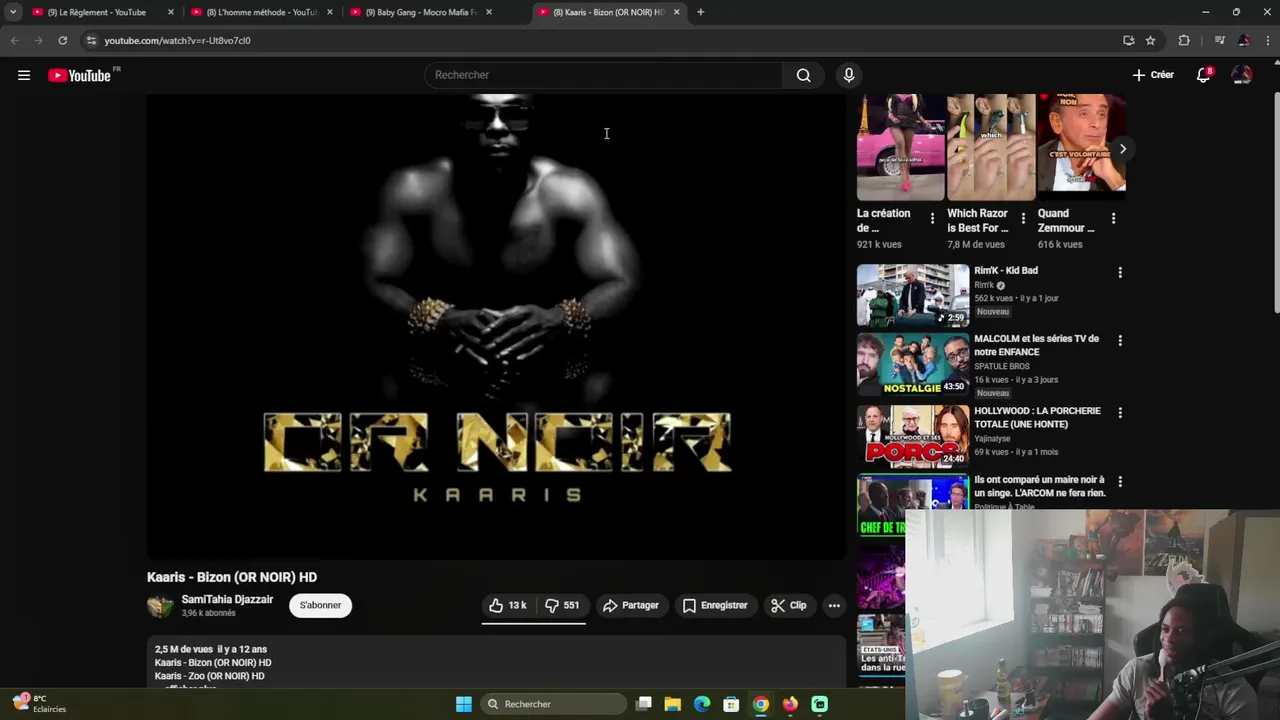Subscribe with the S'abonner button

tap(320, 605)
